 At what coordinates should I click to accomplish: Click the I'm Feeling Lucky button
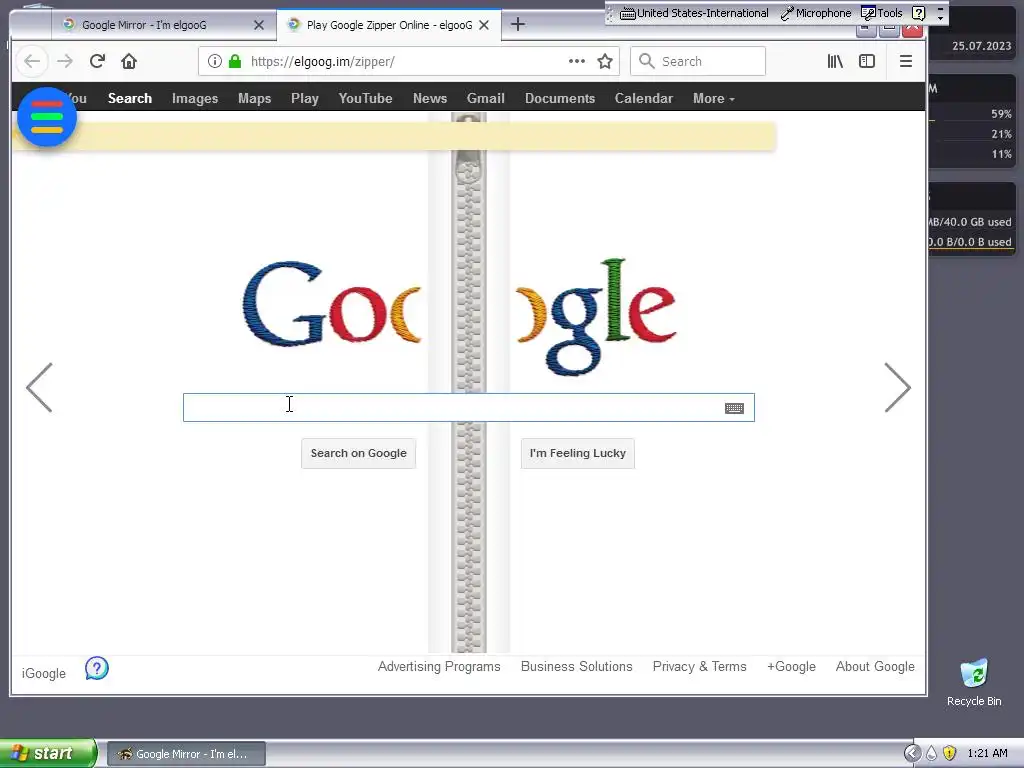578,453
